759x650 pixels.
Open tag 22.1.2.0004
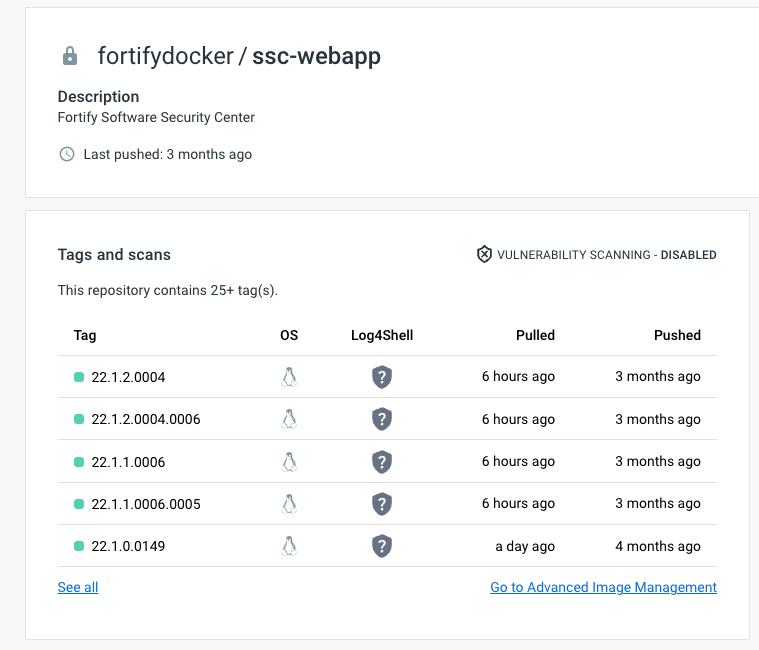click(128, 377)
